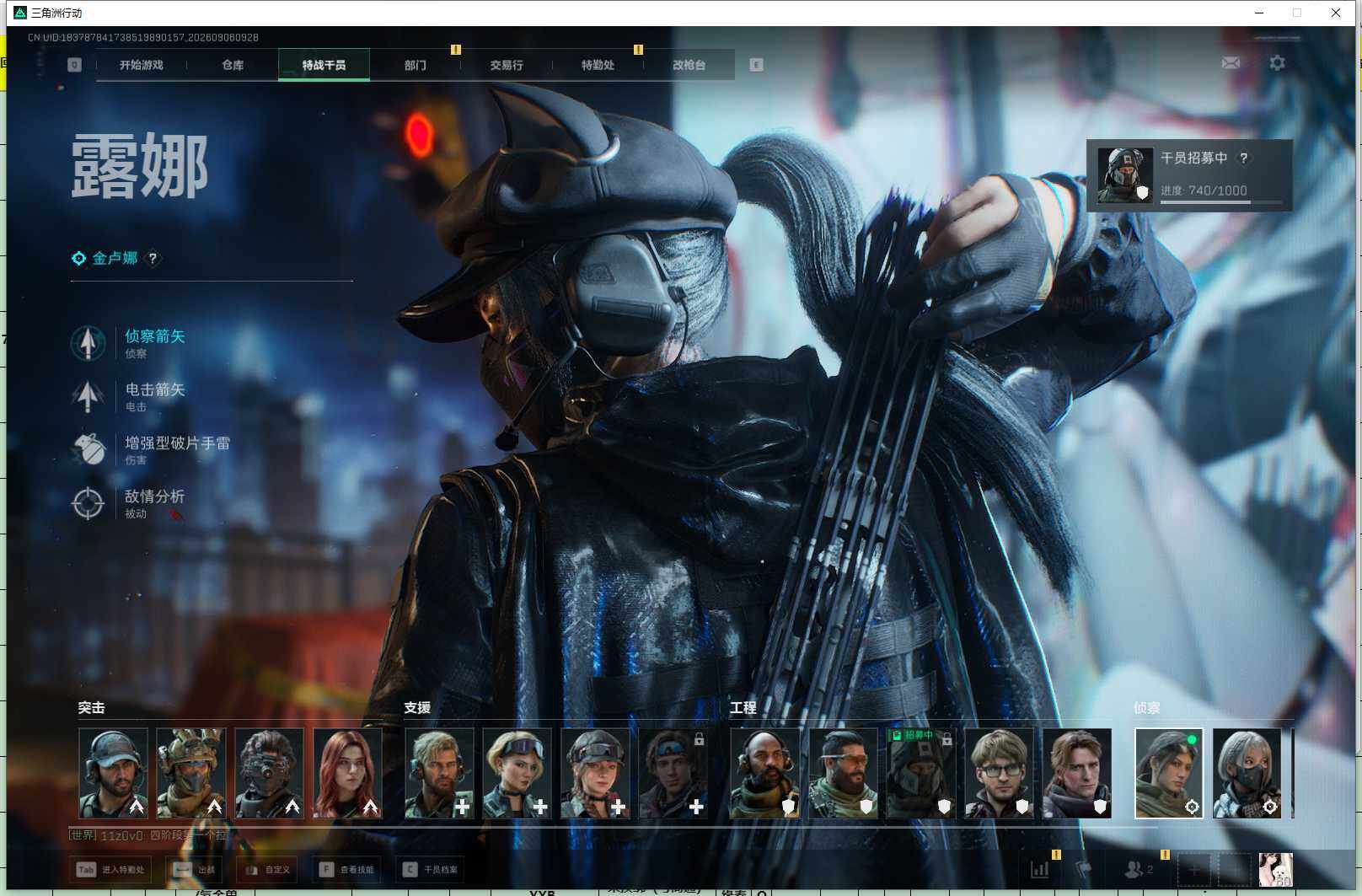Viewport: 1362px width, 896px height.
Task: Click the help icon beside 干员招募中
Action: (1243, 158)
